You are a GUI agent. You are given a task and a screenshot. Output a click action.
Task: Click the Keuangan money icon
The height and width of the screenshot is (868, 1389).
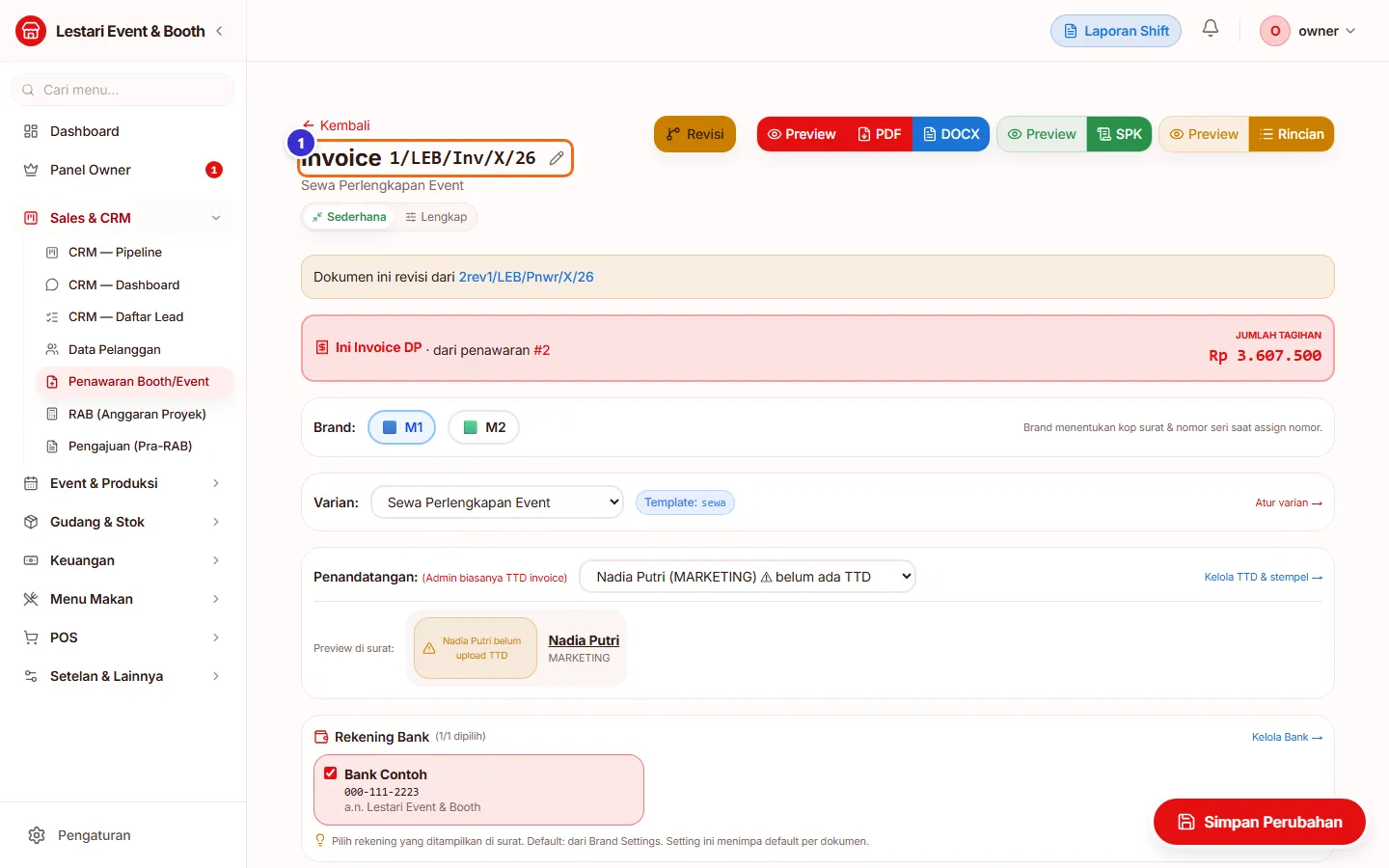31,560
